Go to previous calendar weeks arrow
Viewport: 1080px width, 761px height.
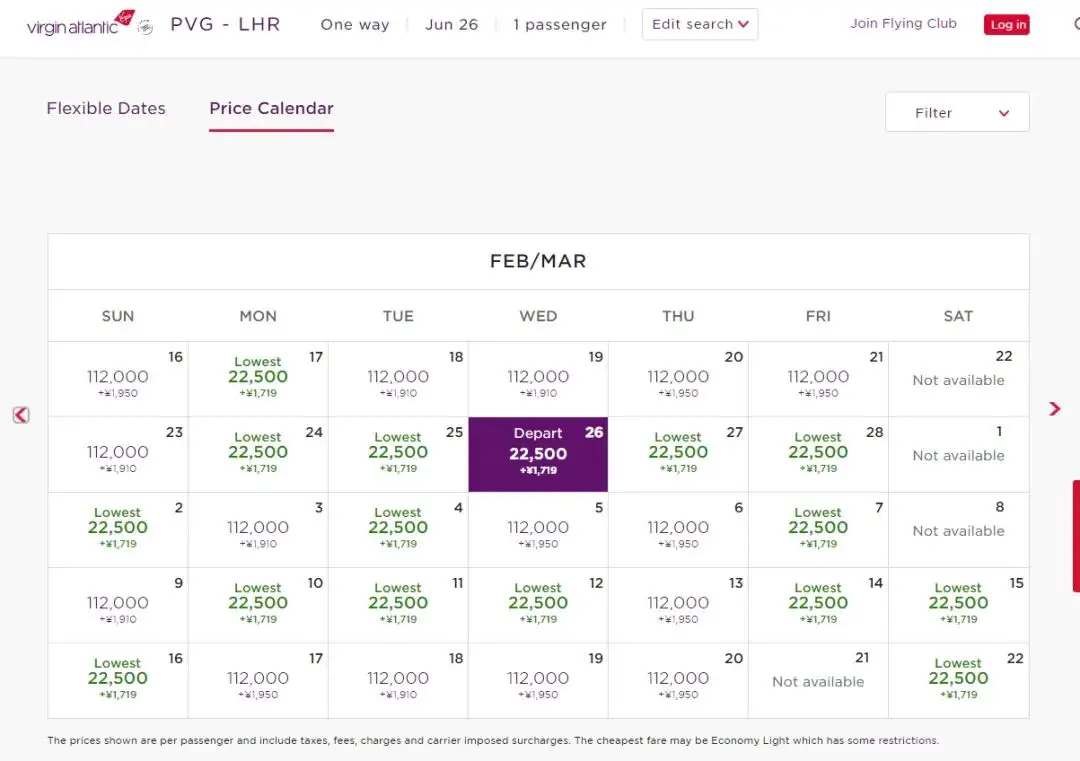pos(21,415)
